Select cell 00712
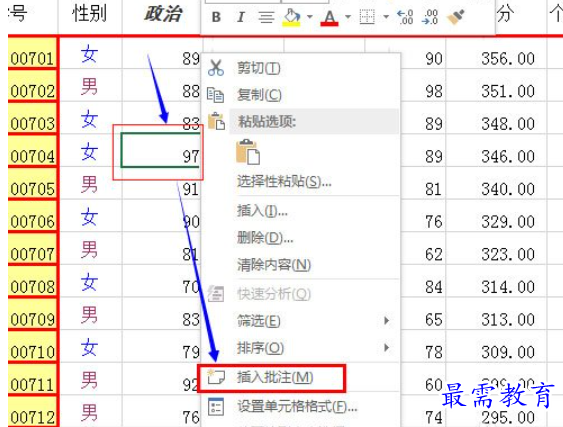This screenshot has height=427, width=563. (32, 412)
